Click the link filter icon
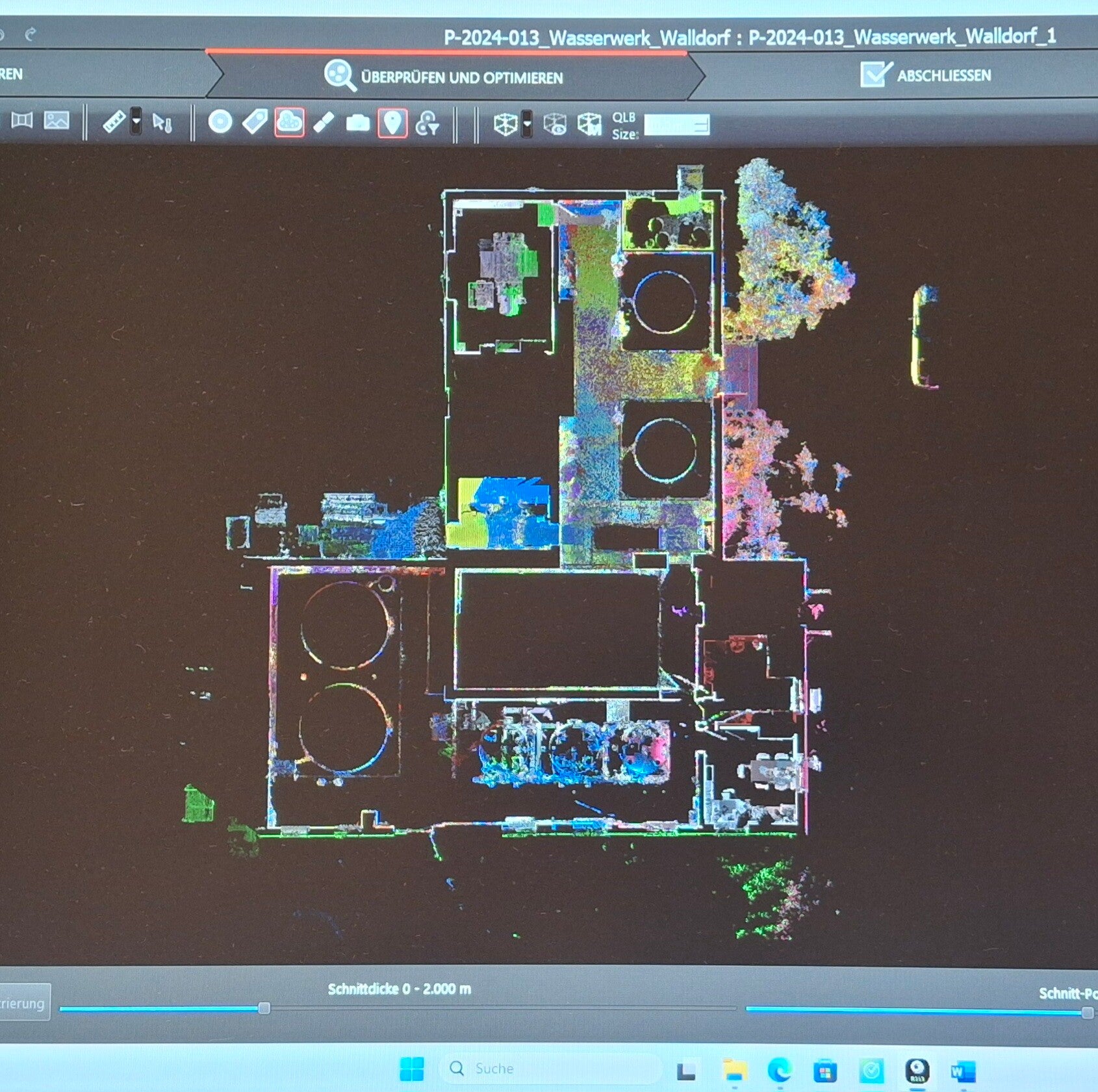This screenshot has height=1092, width=1098. 427,123
